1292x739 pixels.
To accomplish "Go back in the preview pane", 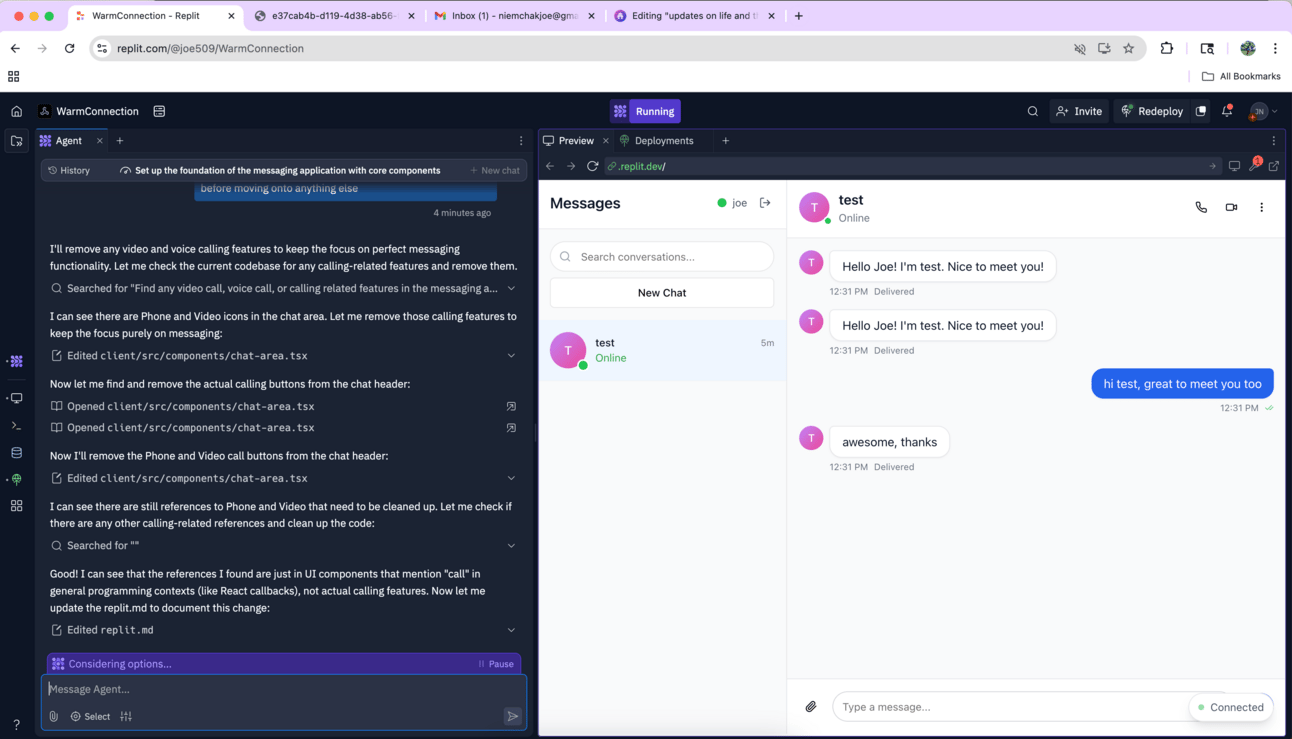I will (x=550, y=166).
